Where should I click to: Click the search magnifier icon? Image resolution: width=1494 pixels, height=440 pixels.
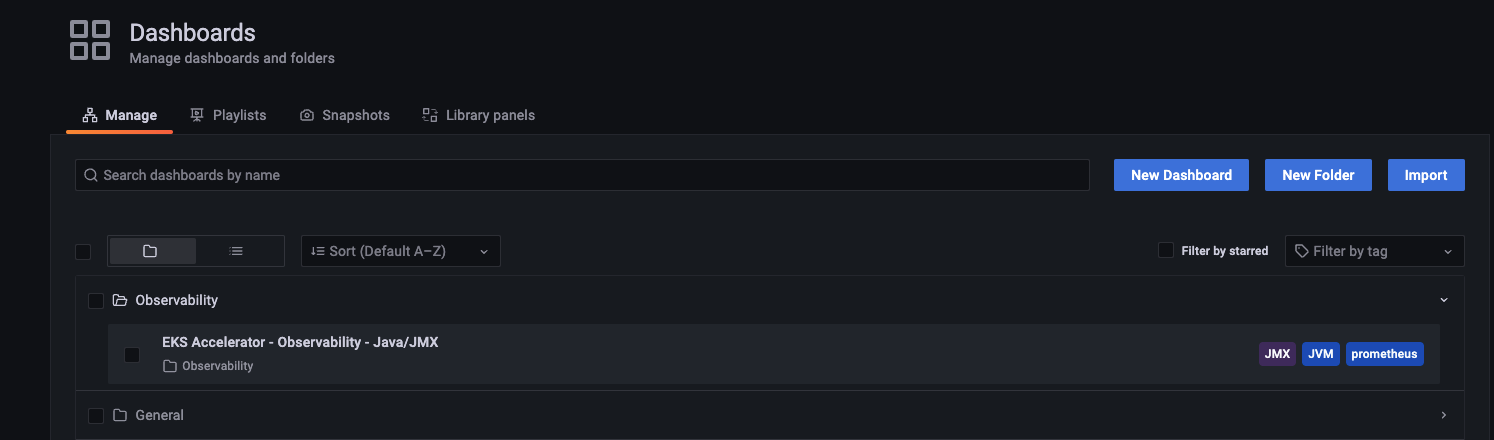point(91,175)
